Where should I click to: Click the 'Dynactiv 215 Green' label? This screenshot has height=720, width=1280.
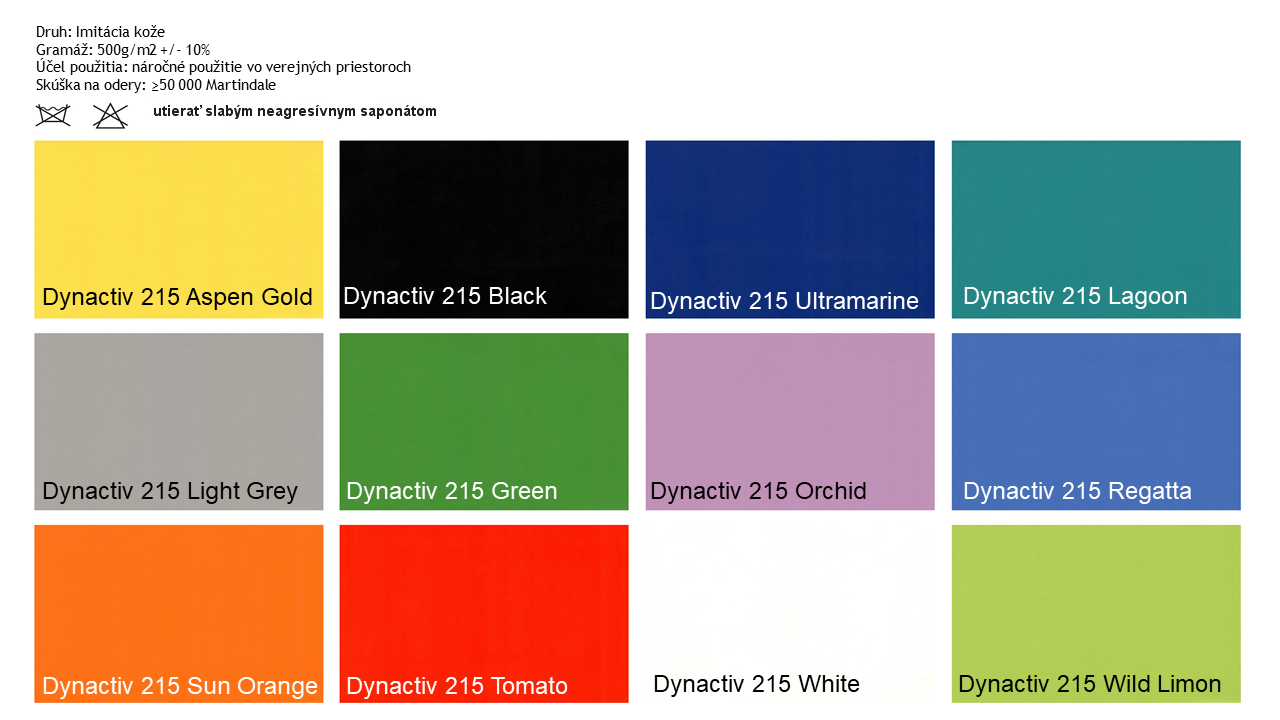pyautogui.click(x=452, y=491)
